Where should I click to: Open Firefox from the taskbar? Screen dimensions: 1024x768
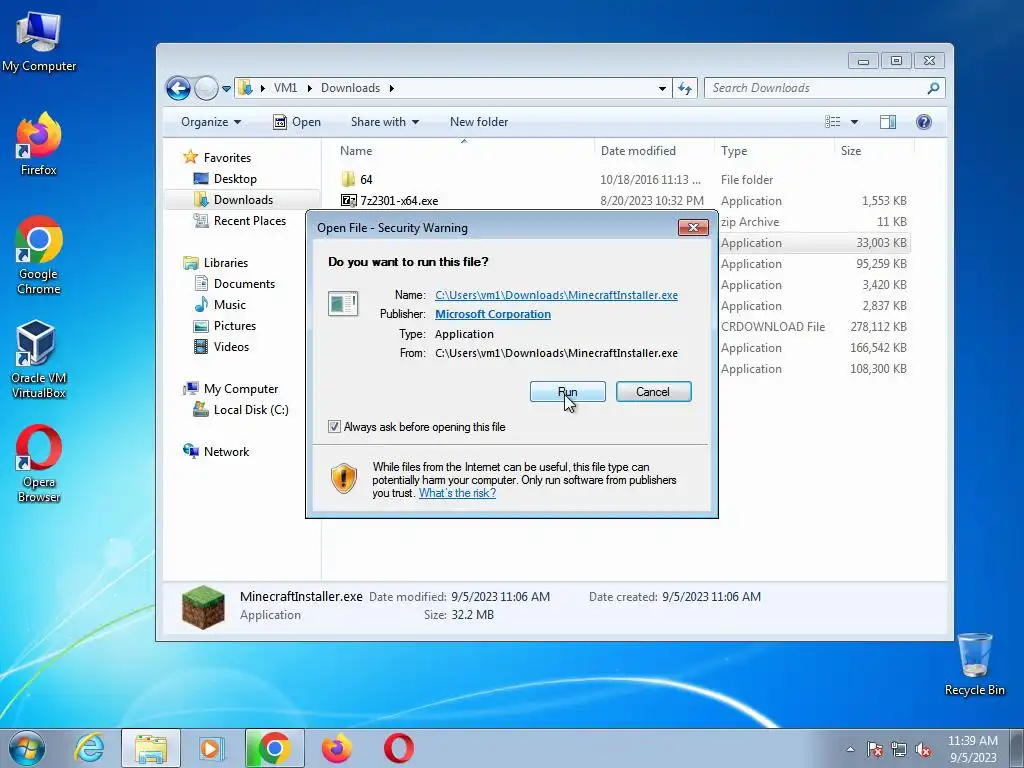336,748
